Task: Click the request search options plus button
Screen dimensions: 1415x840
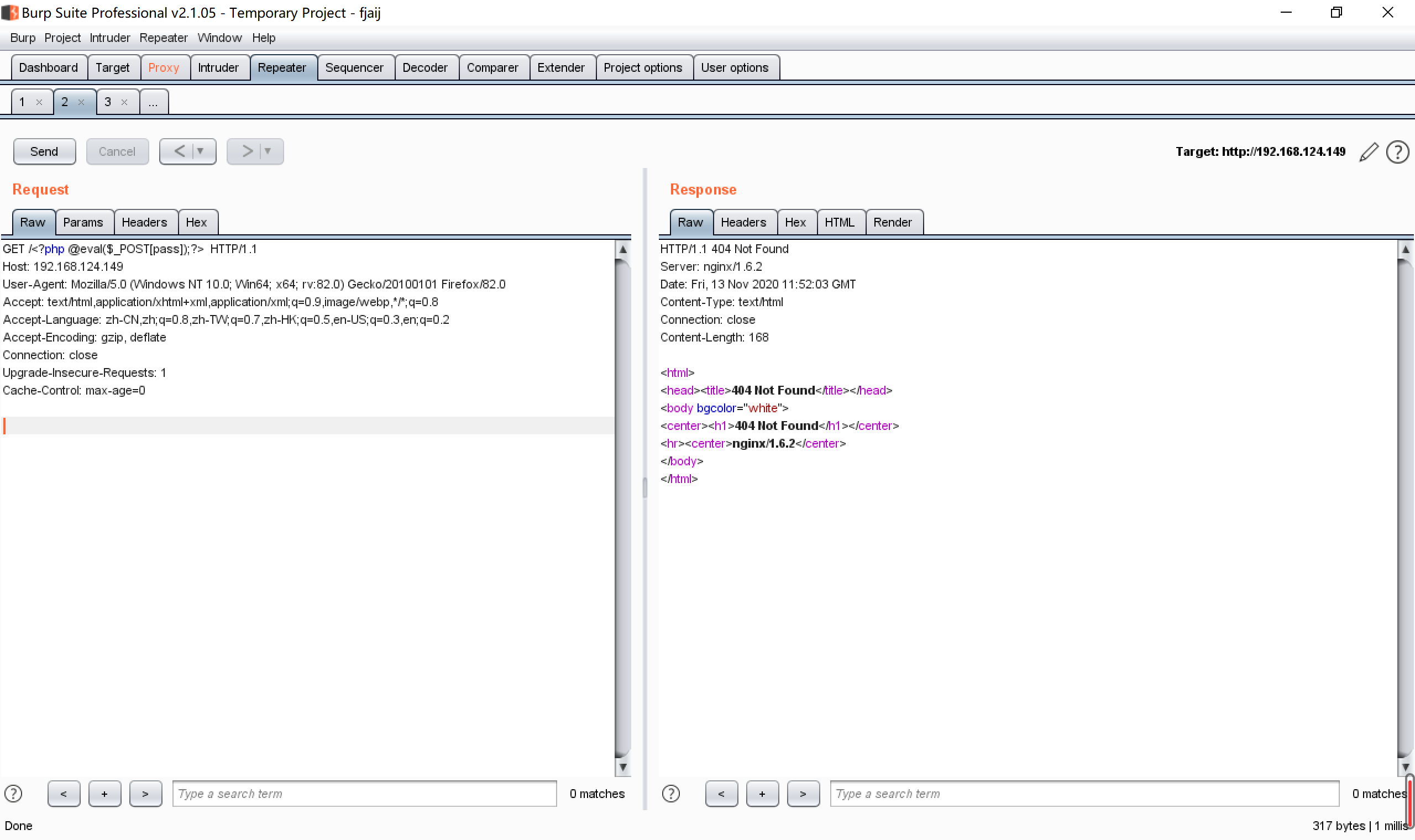Action: pyautogui.click(x=104, y=794)
